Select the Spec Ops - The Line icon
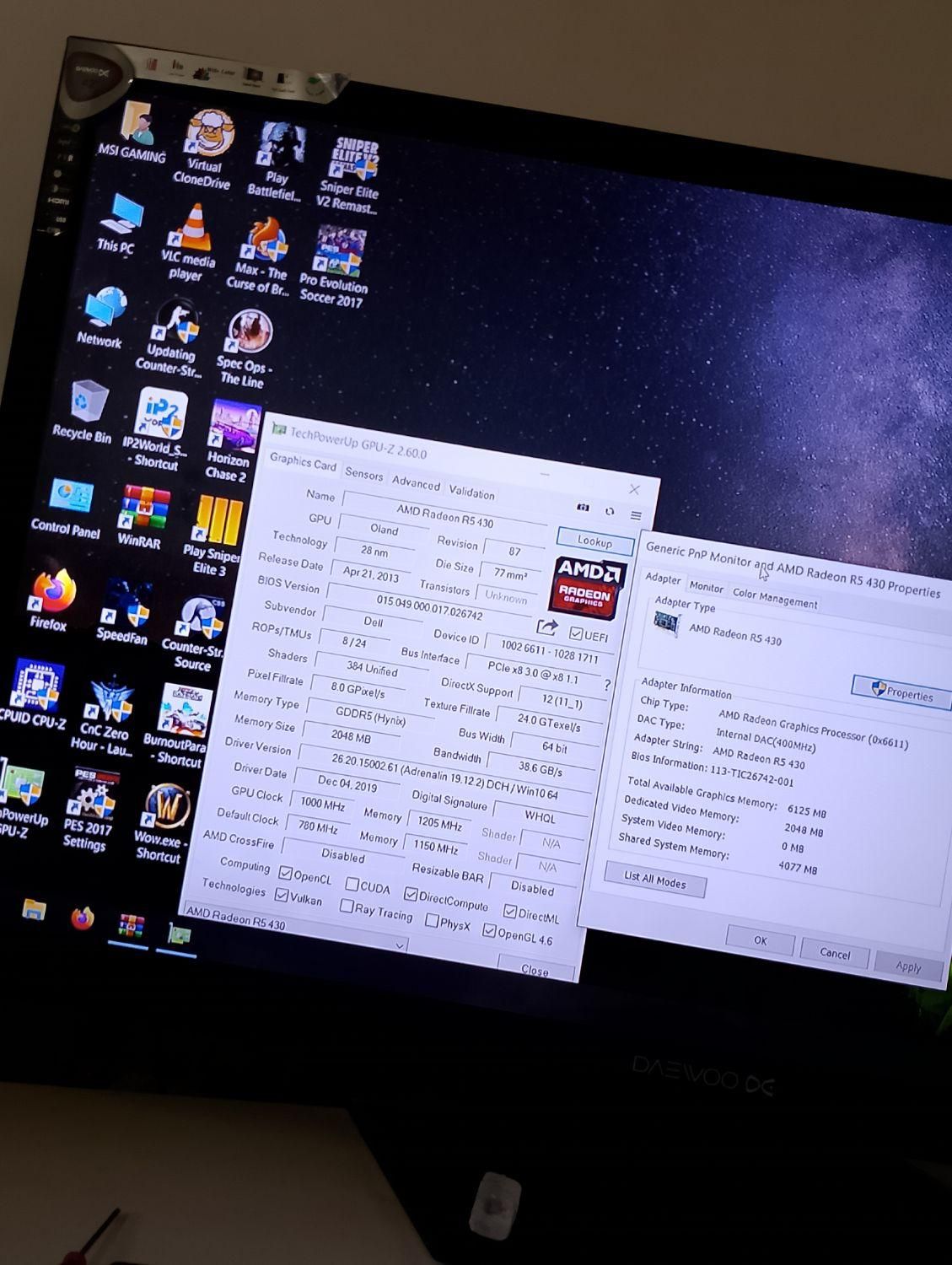Image resolution: width=952 pixels, height=1265 pixels. click(246, 347)
